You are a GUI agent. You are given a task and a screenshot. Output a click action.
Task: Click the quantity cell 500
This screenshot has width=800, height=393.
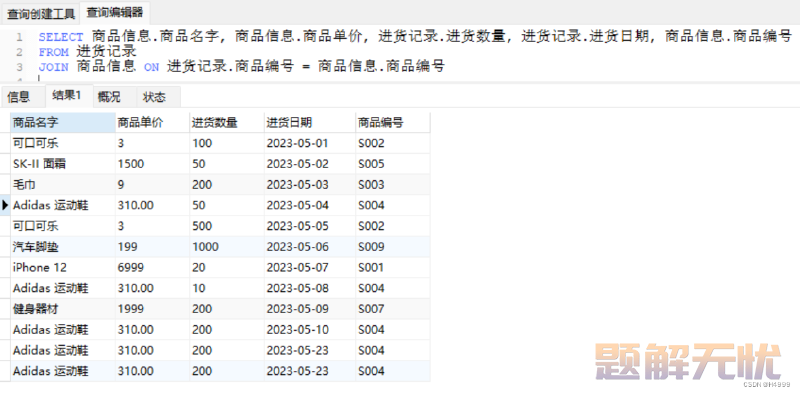tap(227, 226)
